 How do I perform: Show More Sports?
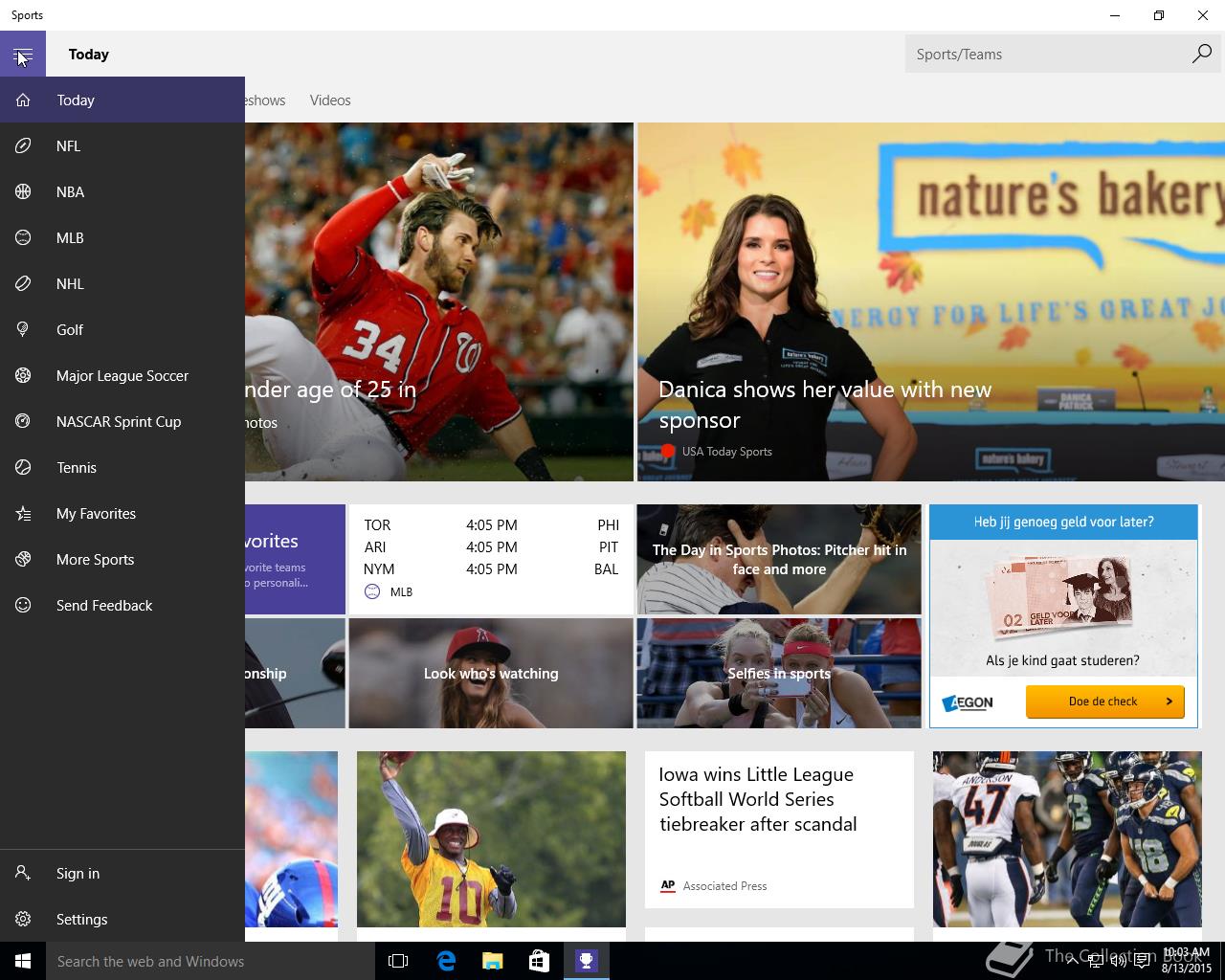coord(122,559)
